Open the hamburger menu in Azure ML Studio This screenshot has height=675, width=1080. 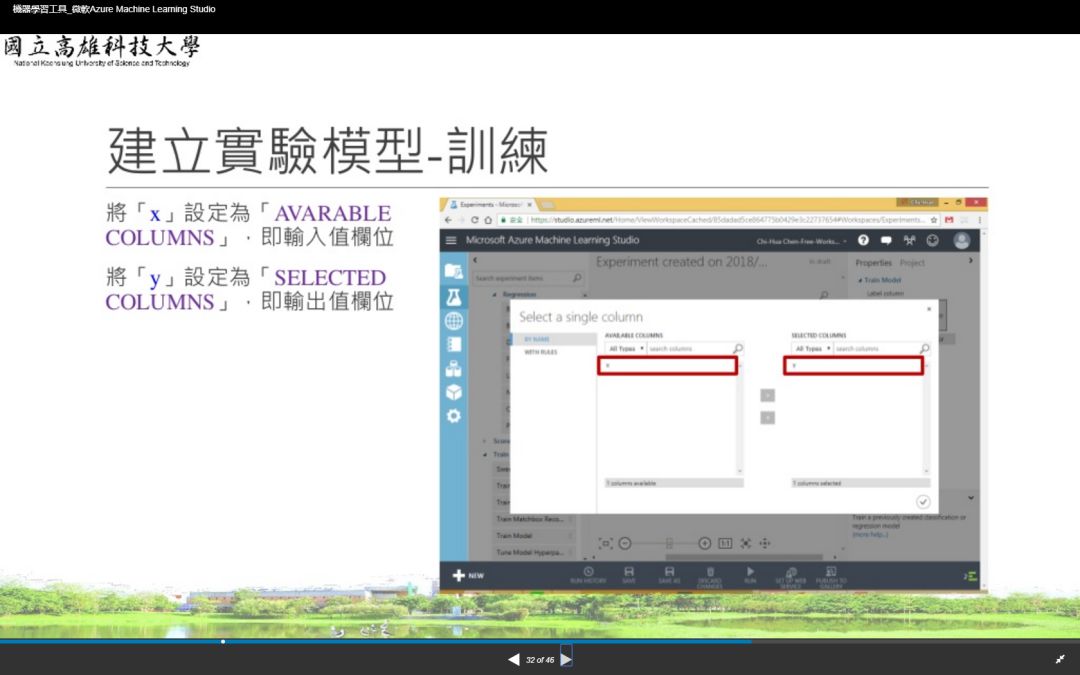pyautogui.click(x=451, y=240)
